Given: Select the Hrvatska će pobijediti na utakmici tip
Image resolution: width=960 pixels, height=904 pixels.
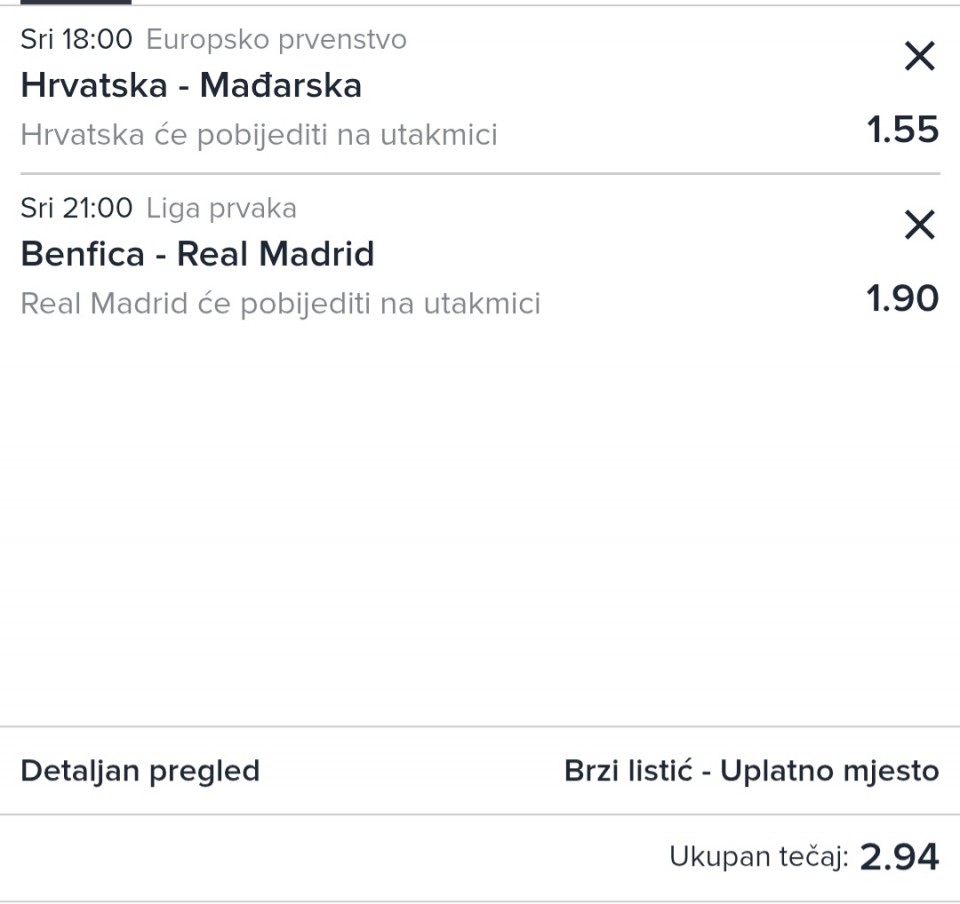Looking at the screenshot, I should click(259, 135).
